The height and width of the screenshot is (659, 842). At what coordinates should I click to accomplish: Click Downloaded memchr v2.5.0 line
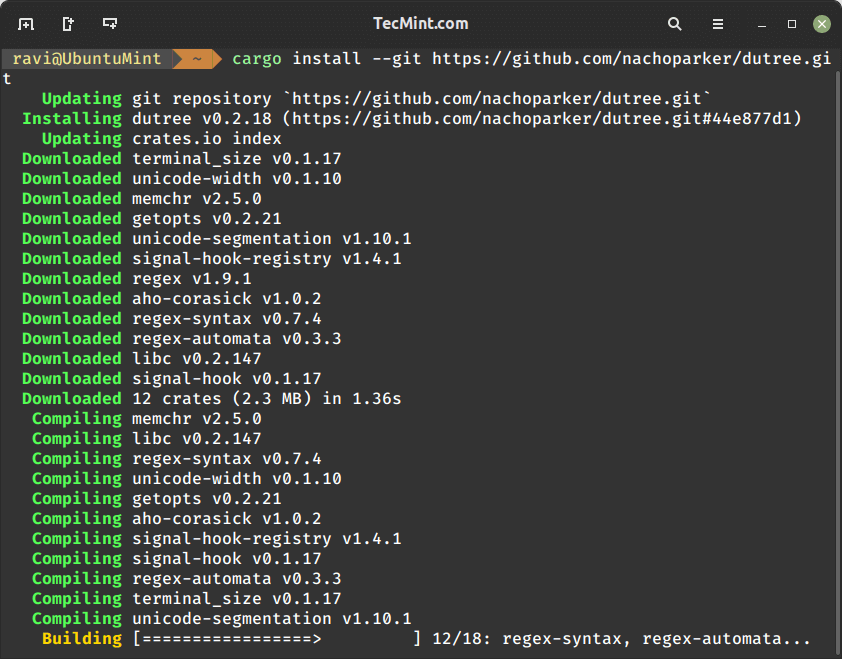pyautogui.click(x=142, y=199)
